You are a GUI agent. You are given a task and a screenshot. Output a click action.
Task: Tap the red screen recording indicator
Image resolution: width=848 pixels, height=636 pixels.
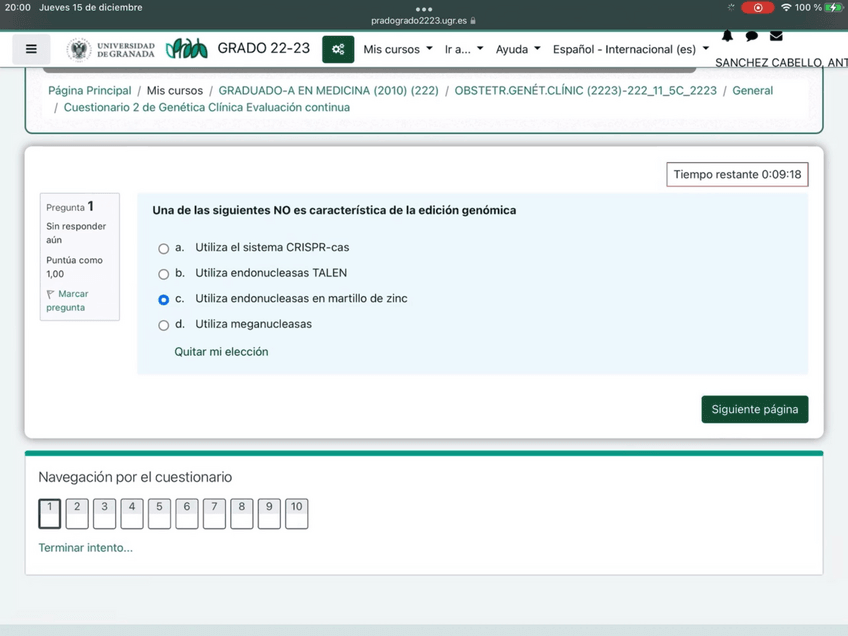tap(758, 8)
